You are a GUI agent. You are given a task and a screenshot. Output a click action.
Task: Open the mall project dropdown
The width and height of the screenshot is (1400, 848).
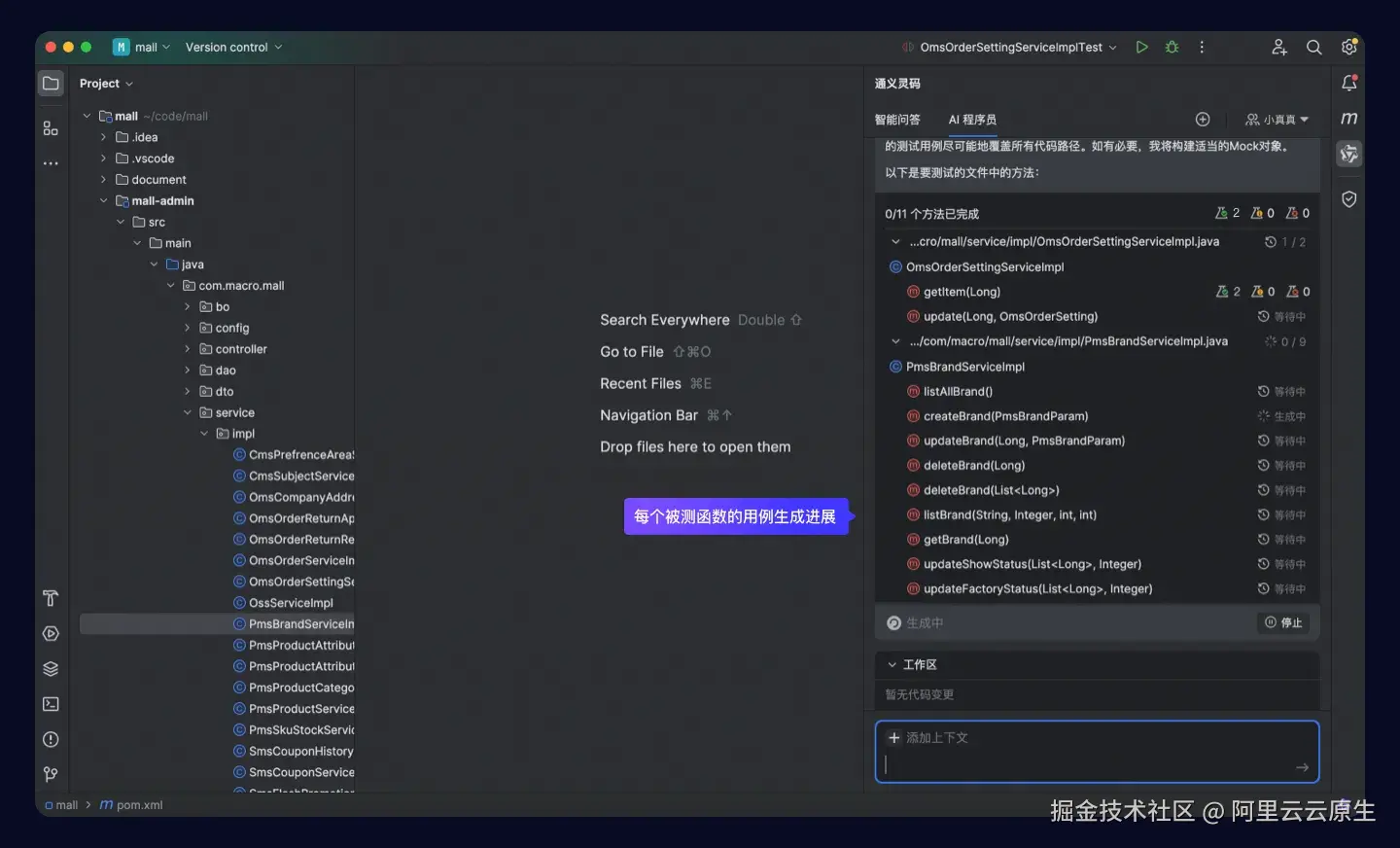[142, 47]
